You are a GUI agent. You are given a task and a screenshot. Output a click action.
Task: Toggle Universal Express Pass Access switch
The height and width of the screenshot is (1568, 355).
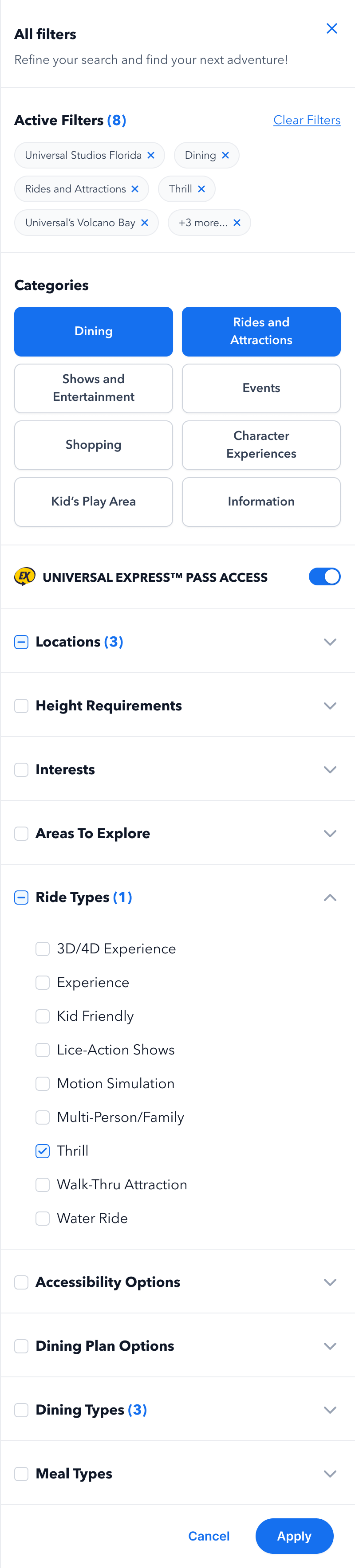pyautogui.click(x=324, y=576)
